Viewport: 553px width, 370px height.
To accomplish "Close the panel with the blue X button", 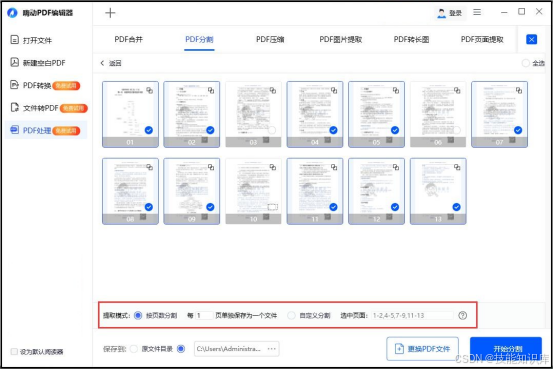I will click(x=531, y=39).
